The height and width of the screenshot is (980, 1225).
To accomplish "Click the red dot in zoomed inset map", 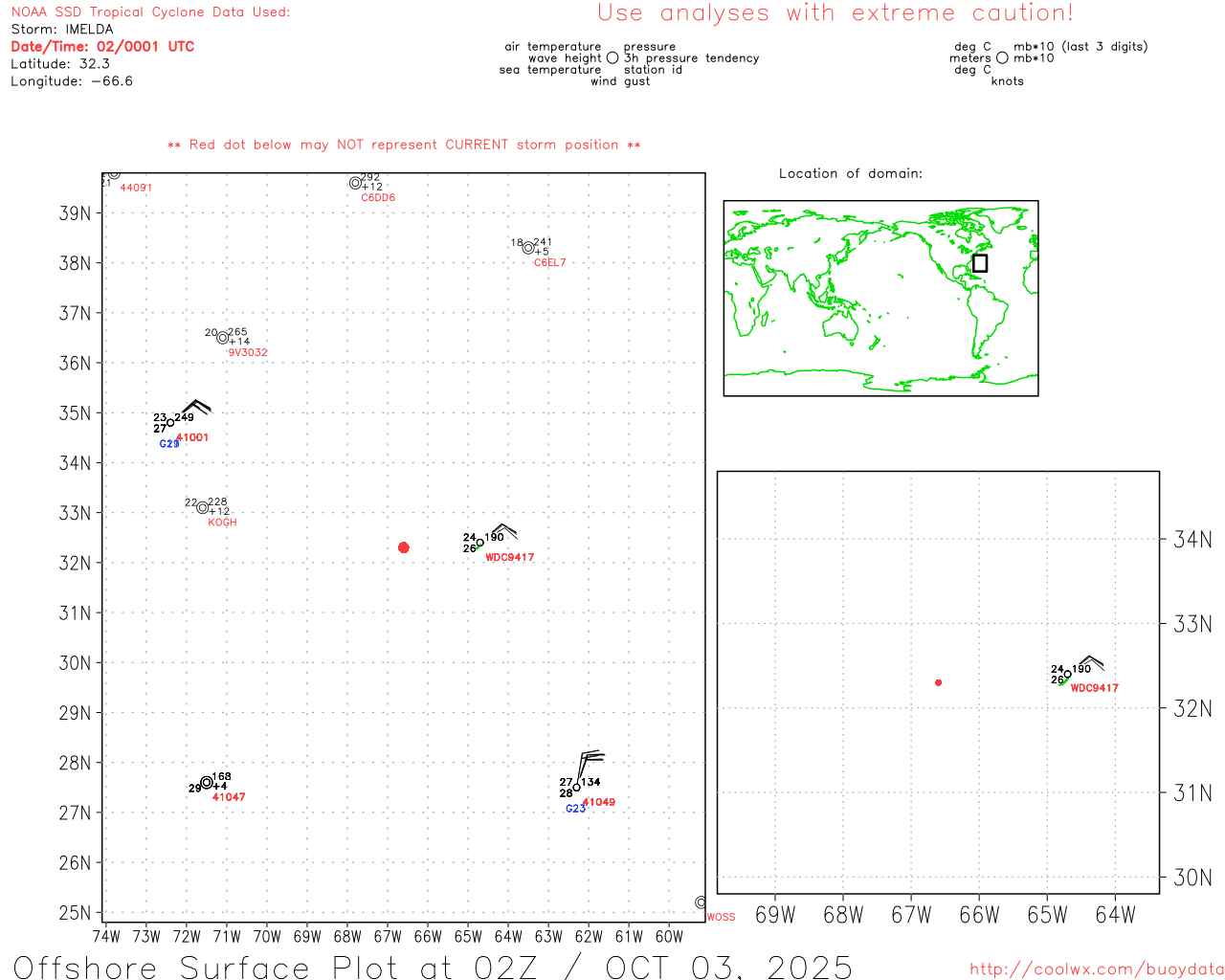I will tap(938, 682).
